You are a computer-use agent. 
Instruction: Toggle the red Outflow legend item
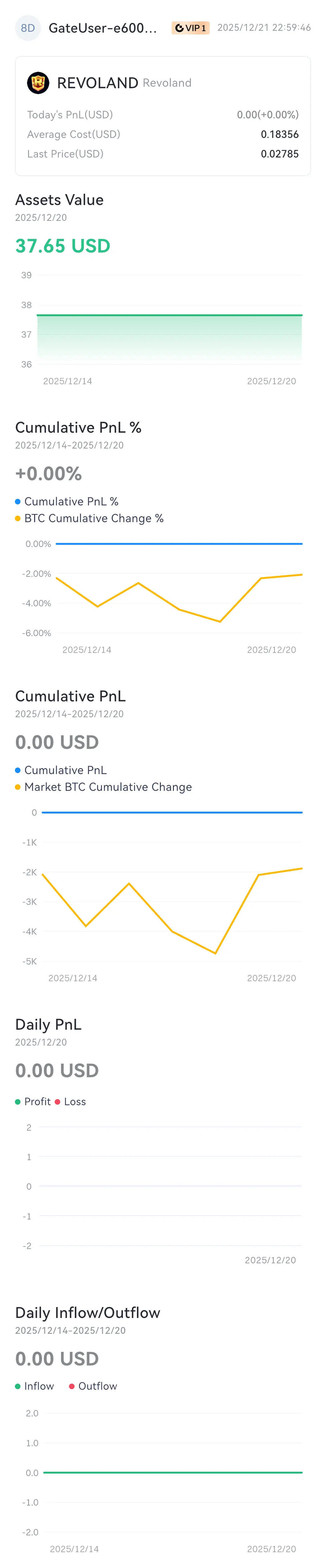pyautogui.click(x=93, y=1386)
